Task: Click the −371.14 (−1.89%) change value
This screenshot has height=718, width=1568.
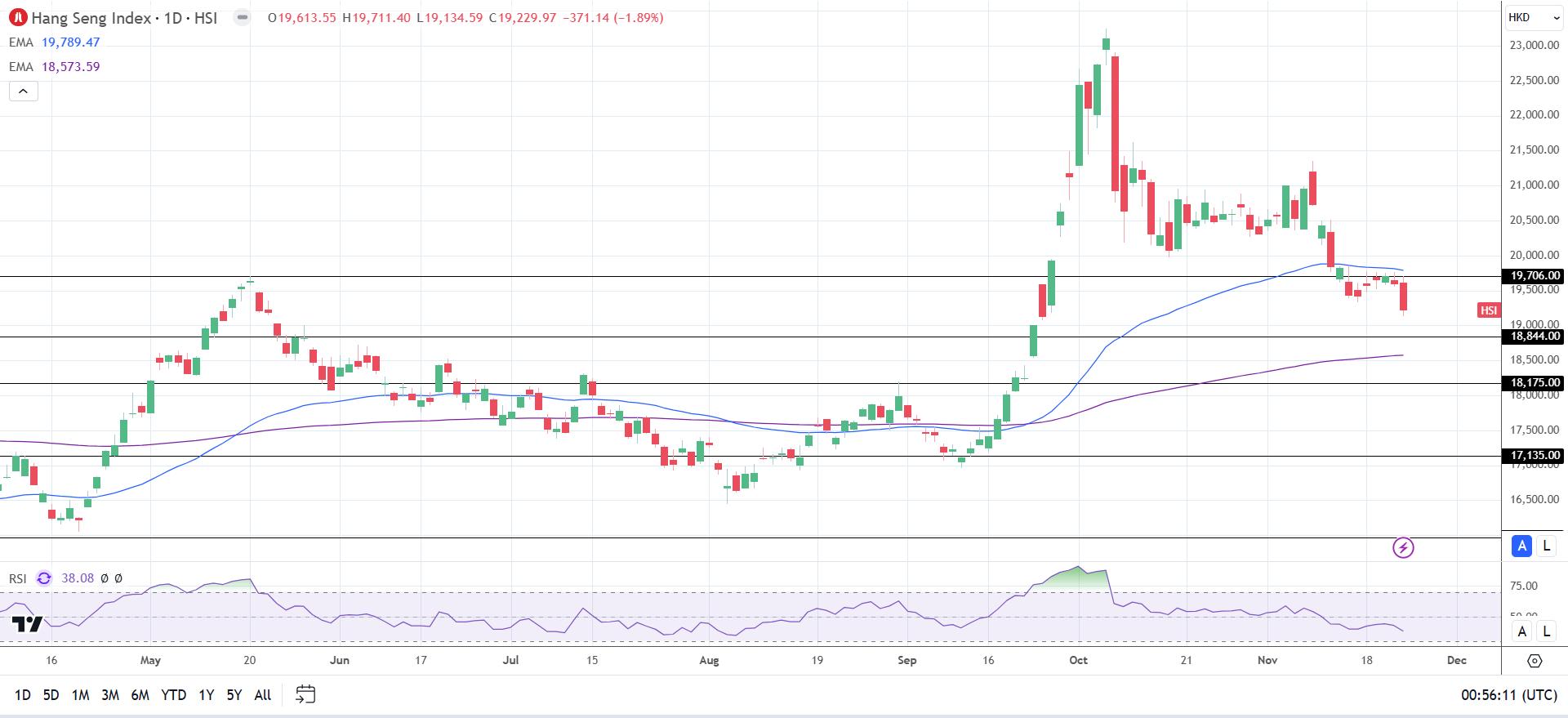Action: 613,18
